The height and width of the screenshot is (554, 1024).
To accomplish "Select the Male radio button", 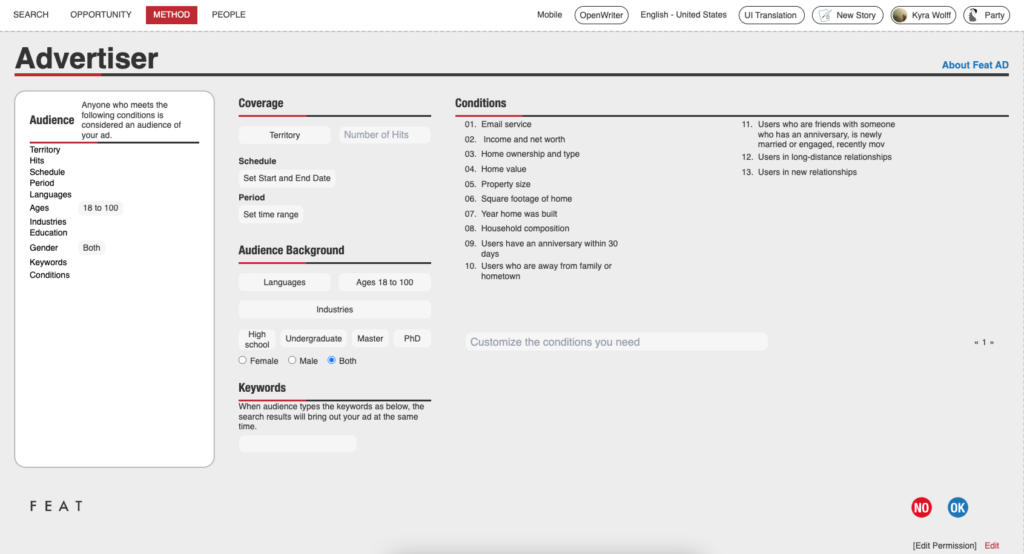I will 292,360.
